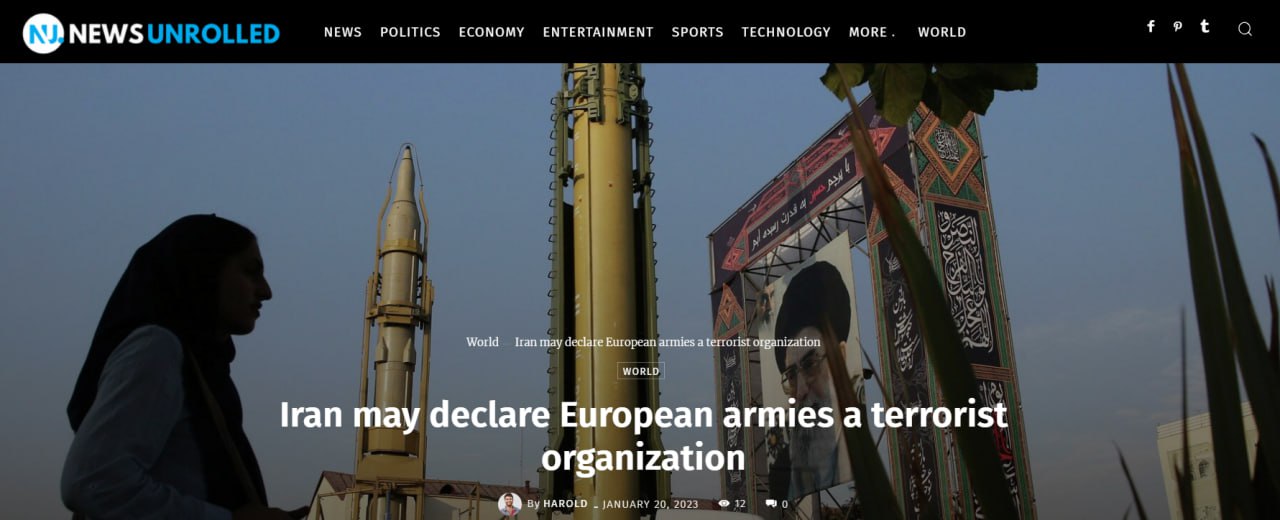
Task: Open the POLITICS menu item
Action: click(410, 32)
